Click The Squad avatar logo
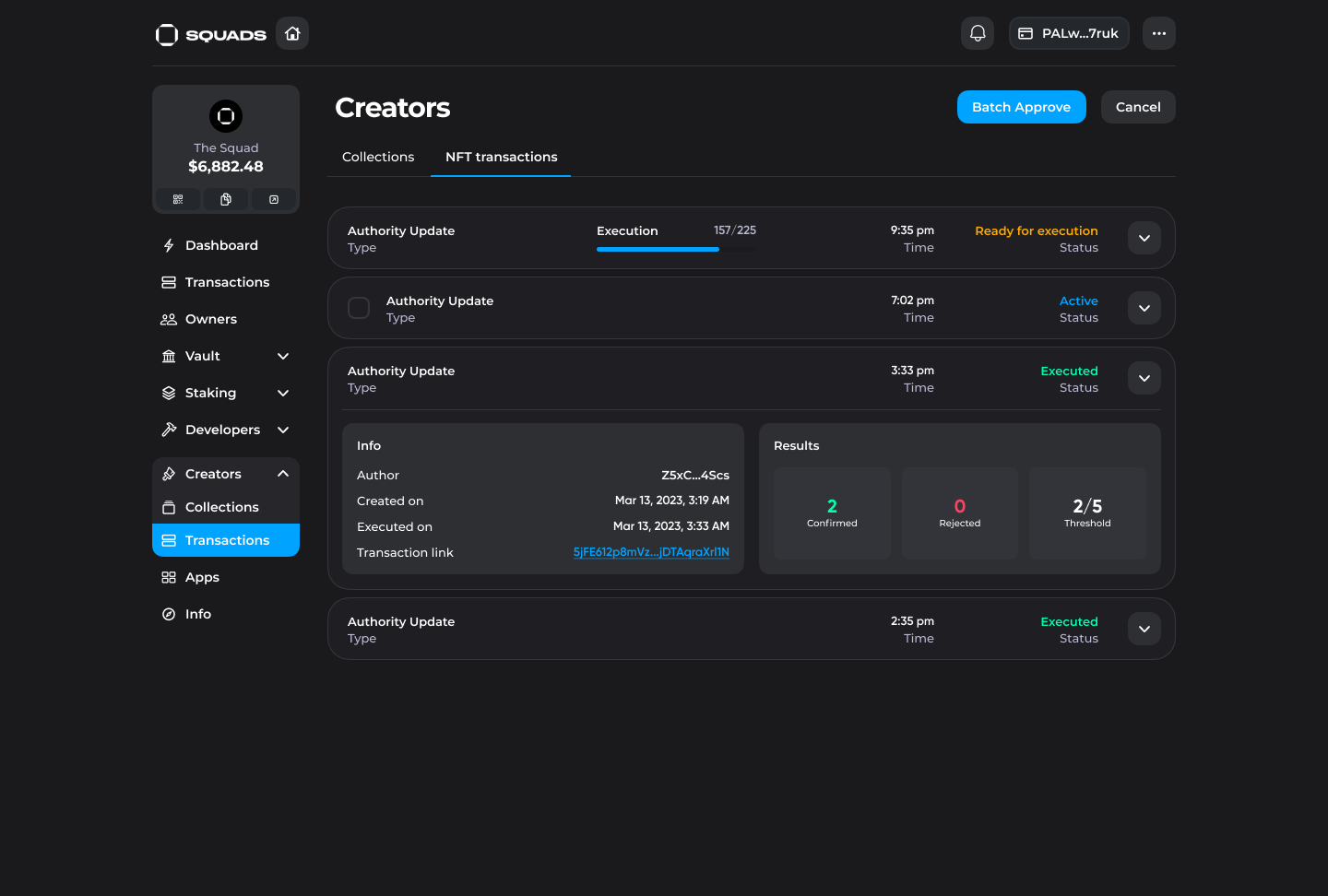1328x896 pixels. pos(226,116)
